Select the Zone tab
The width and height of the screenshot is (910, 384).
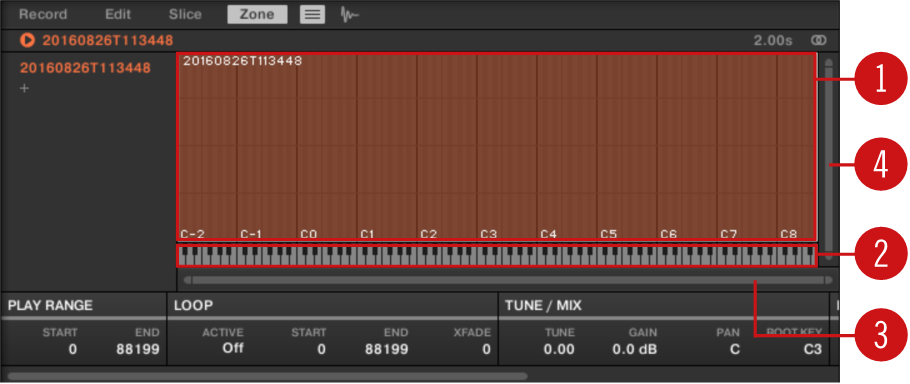257,15
